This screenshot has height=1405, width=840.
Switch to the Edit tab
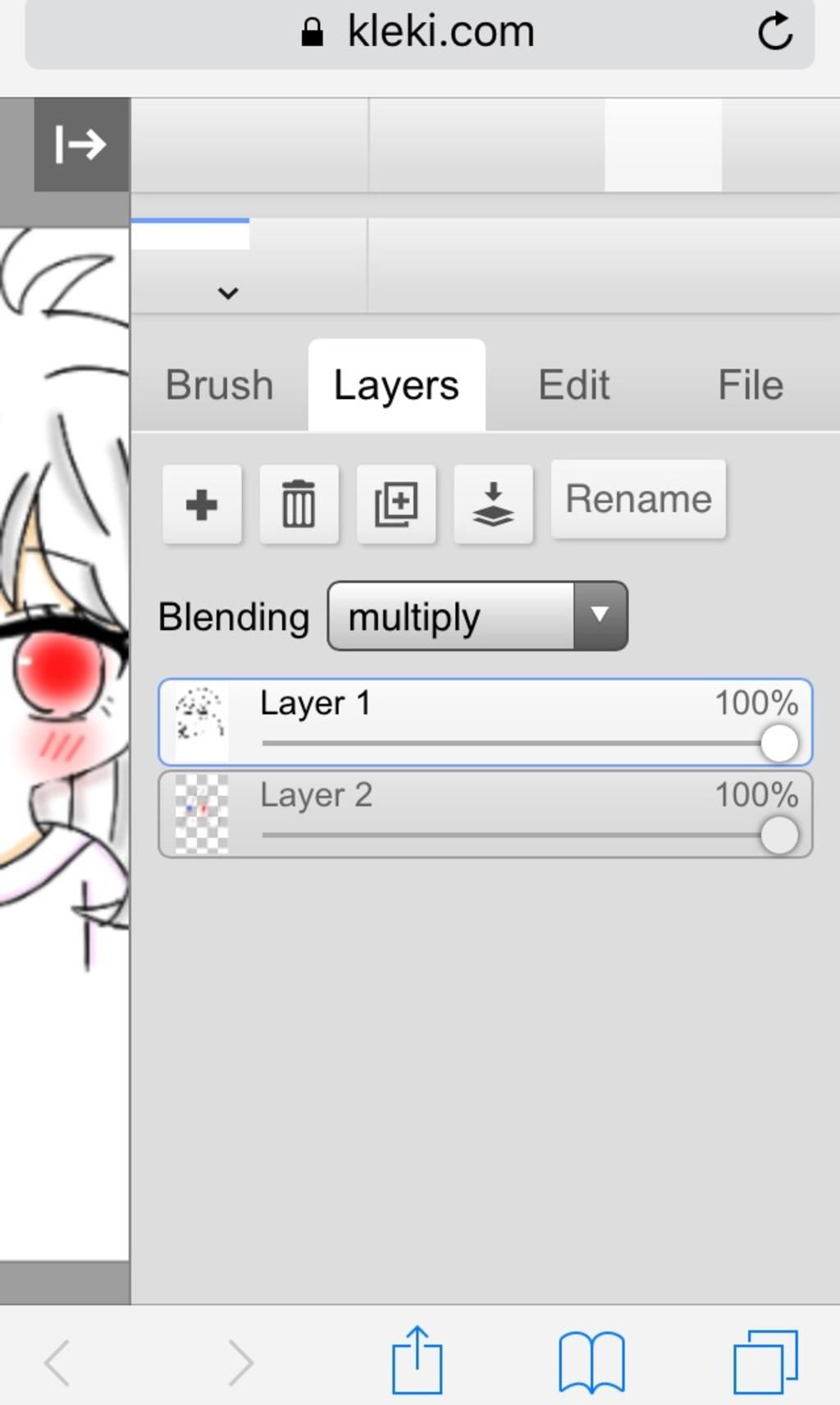tap(573, 385)
